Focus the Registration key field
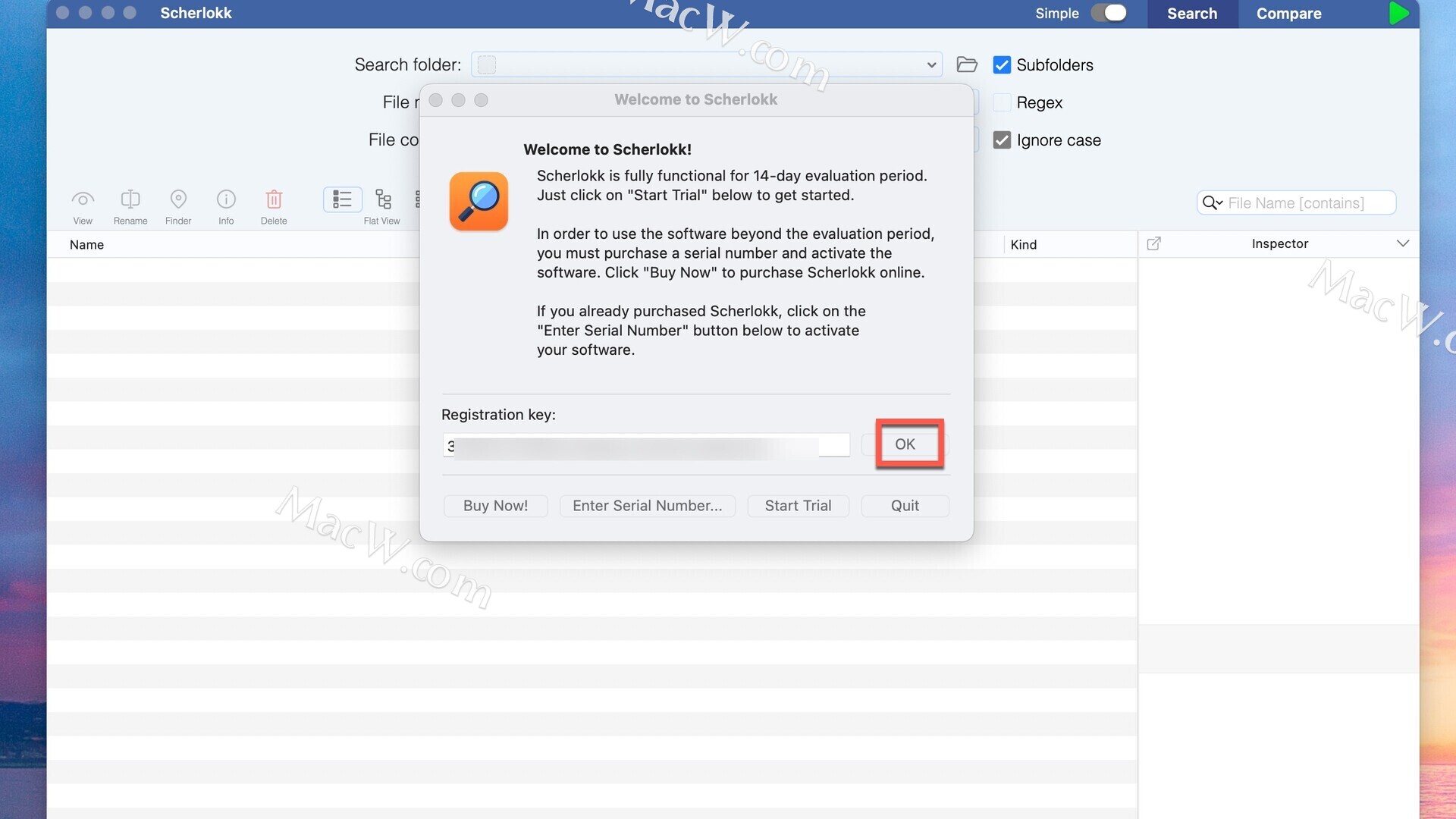This screenshot has height=819, width=1456. click(x=646, y=445)
